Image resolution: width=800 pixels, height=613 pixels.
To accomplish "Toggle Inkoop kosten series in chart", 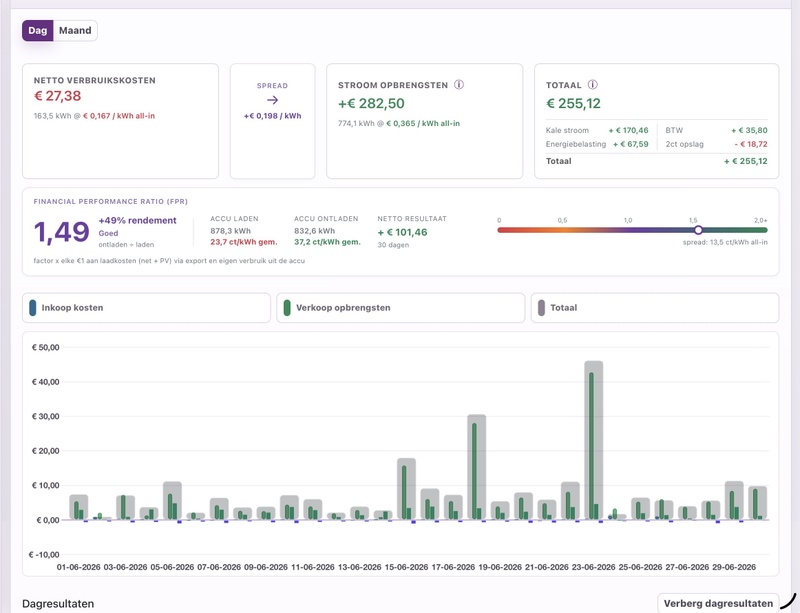I will [146, 308].
